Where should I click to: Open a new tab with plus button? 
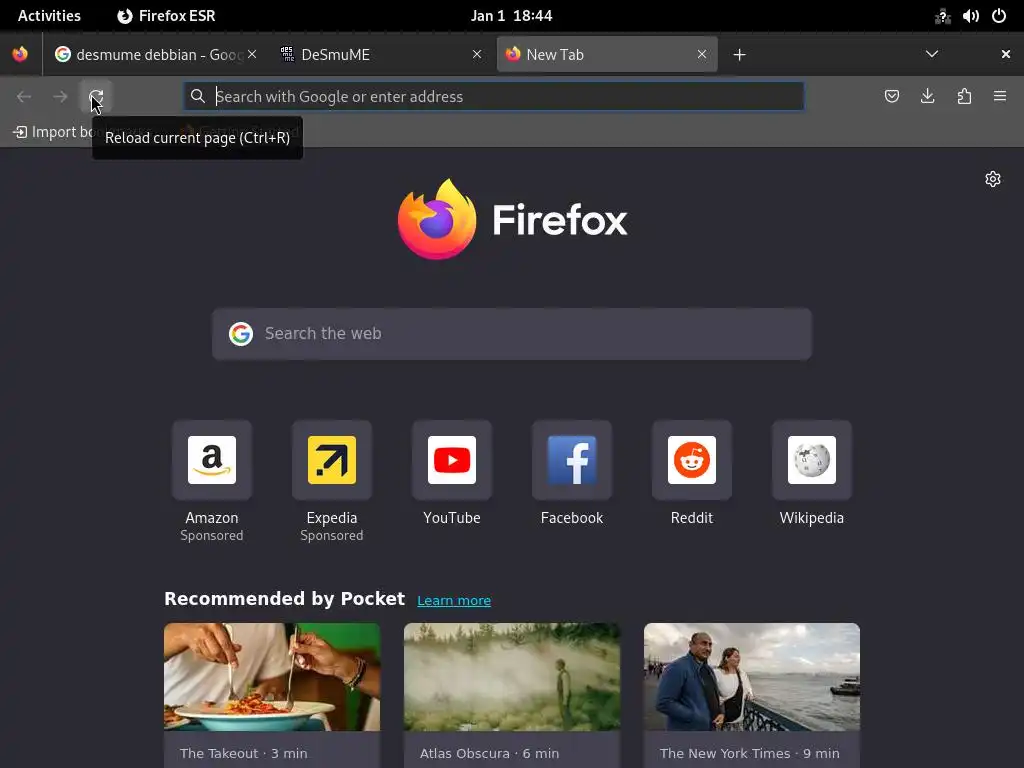point(739,55)
